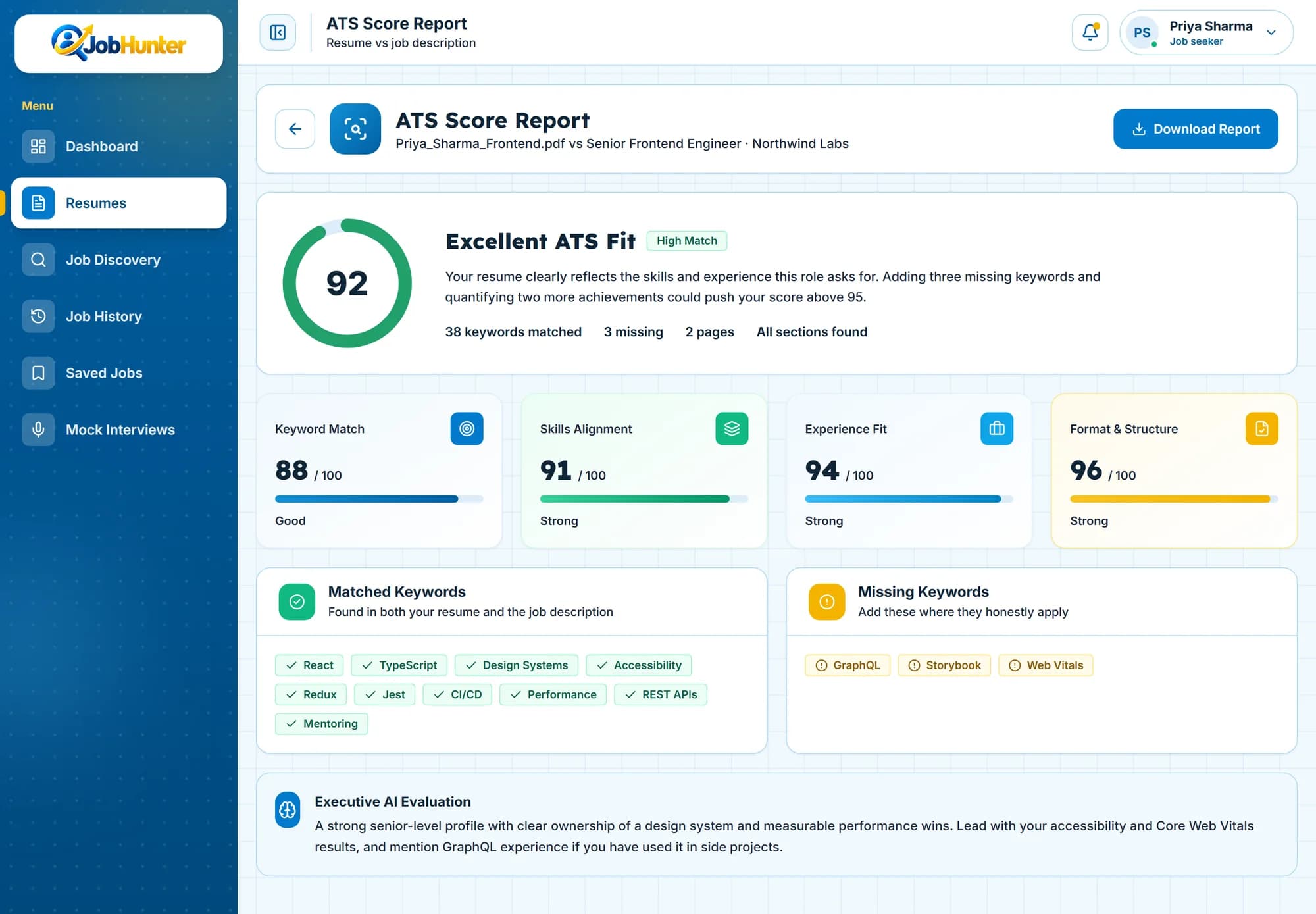Click 'Priya Sharma' user name
Image resolution: width=1316 pixels, height=914 pixels.
(x=1211, y=26)
